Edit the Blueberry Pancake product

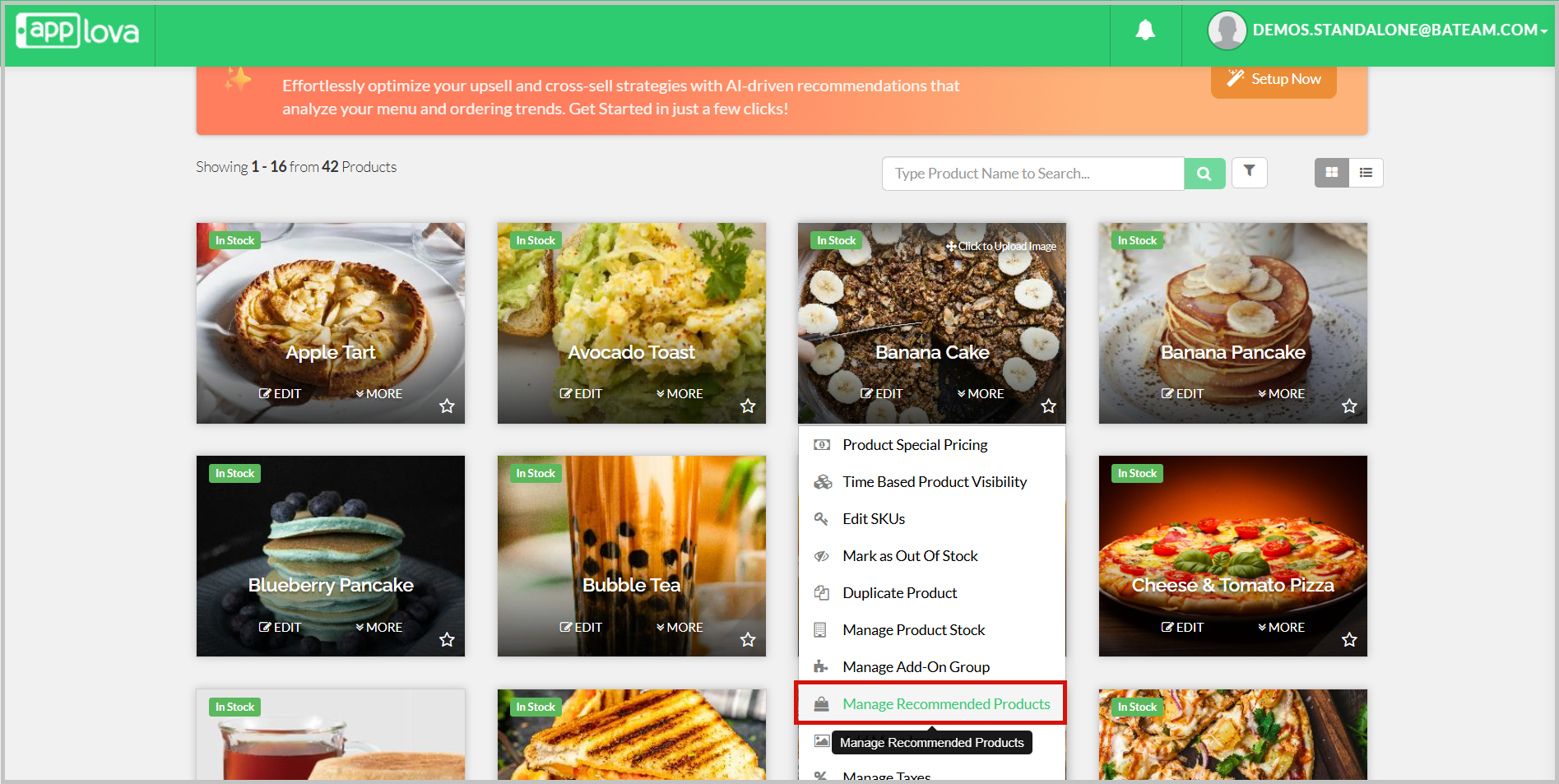[x=280, y=628]
